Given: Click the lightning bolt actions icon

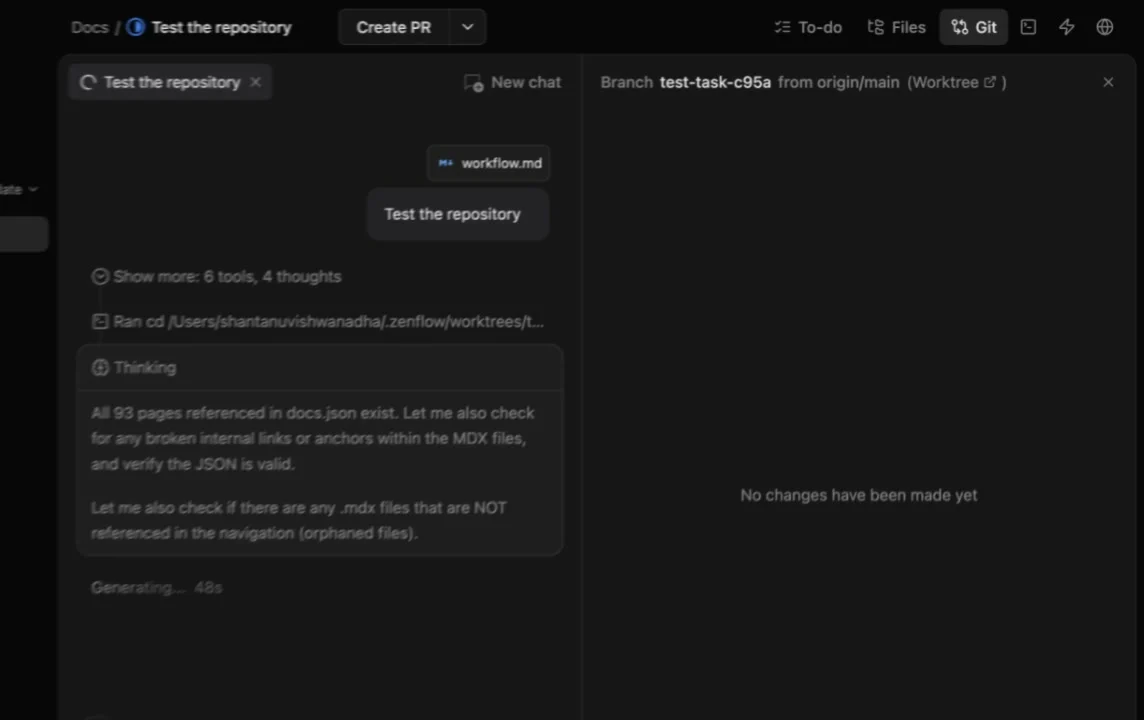Looking at the screenshot, I should pos(1067,27).
